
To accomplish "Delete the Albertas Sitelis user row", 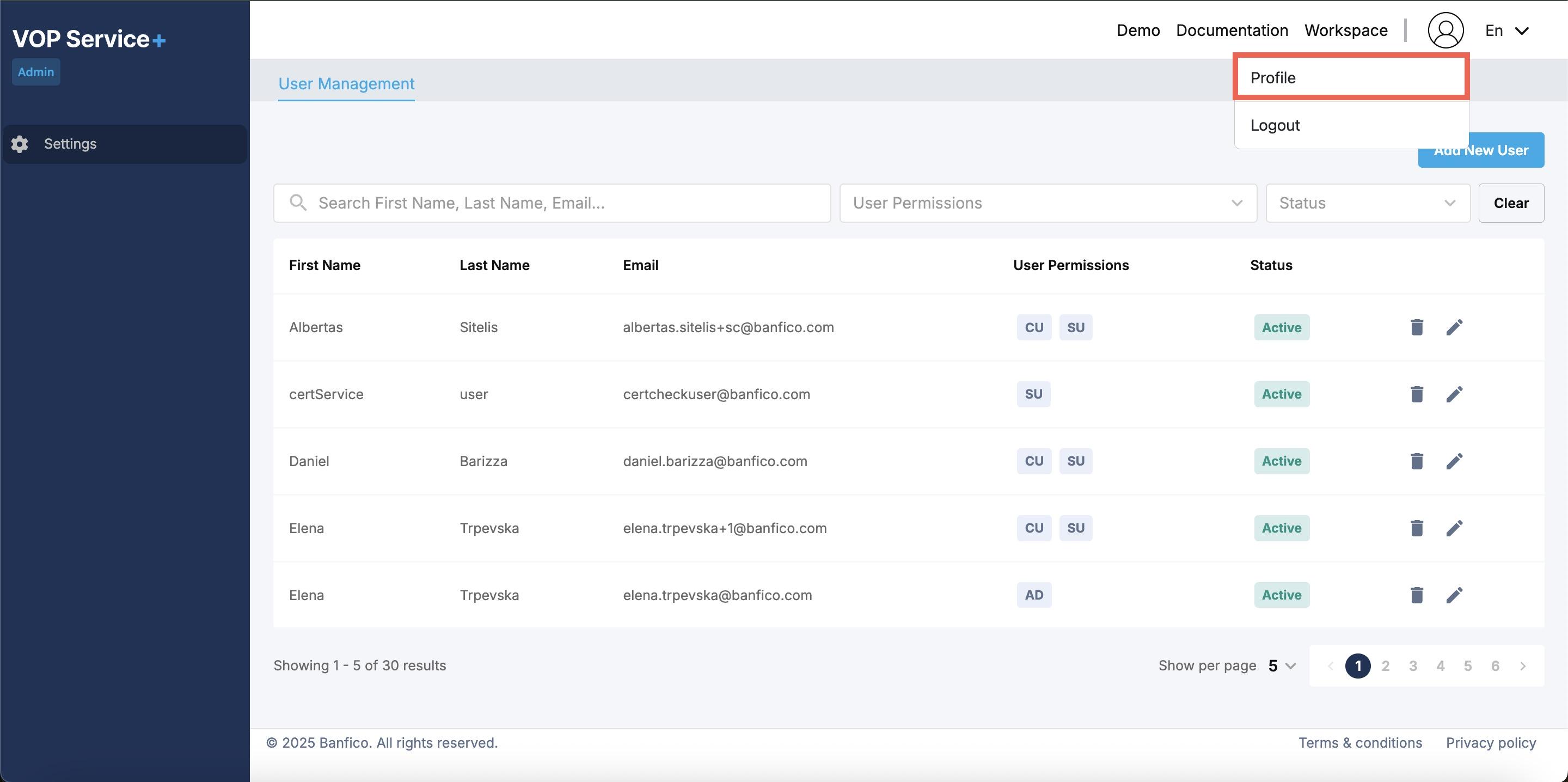I will coord(1417,327).
